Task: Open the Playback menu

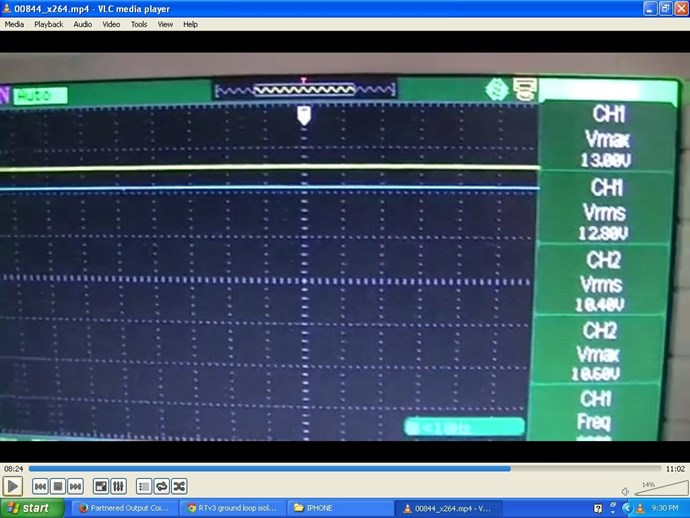Action: (49, 24)
